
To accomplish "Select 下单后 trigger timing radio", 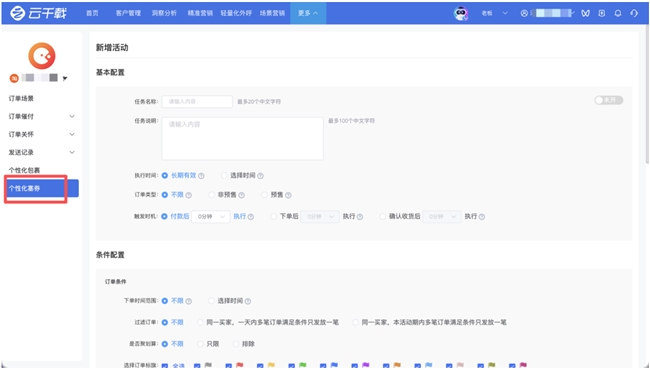I will (273, 216).
